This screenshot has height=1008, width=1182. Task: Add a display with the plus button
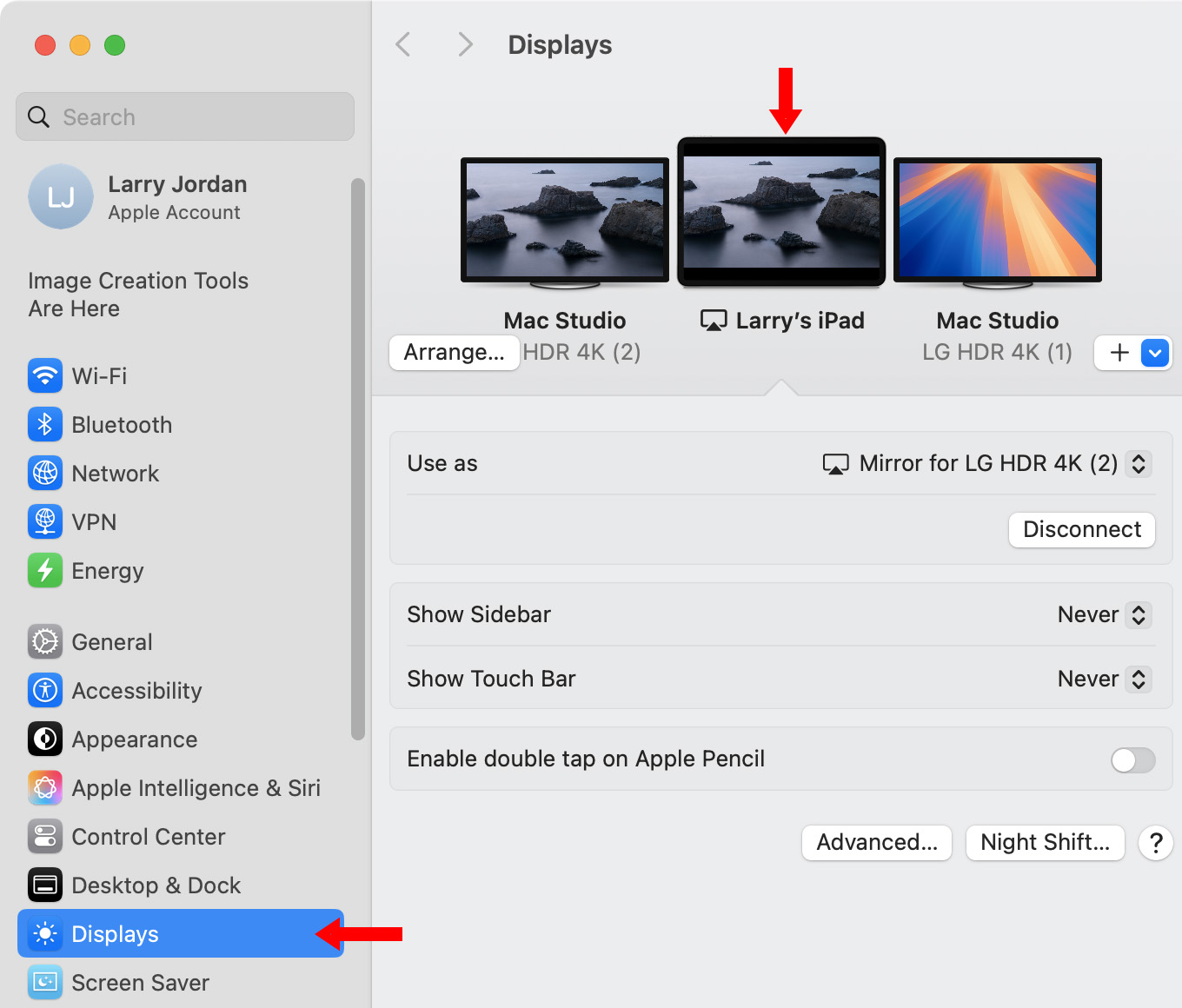(1119, 352)
